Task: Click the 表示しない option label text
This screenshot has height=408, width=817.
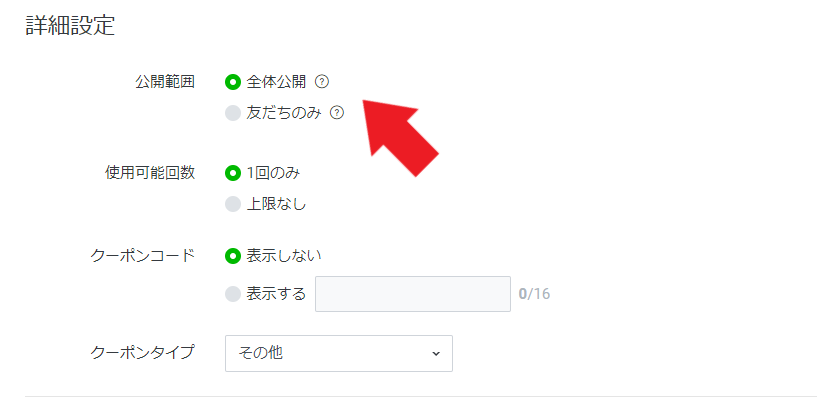Action: [284, 256]
